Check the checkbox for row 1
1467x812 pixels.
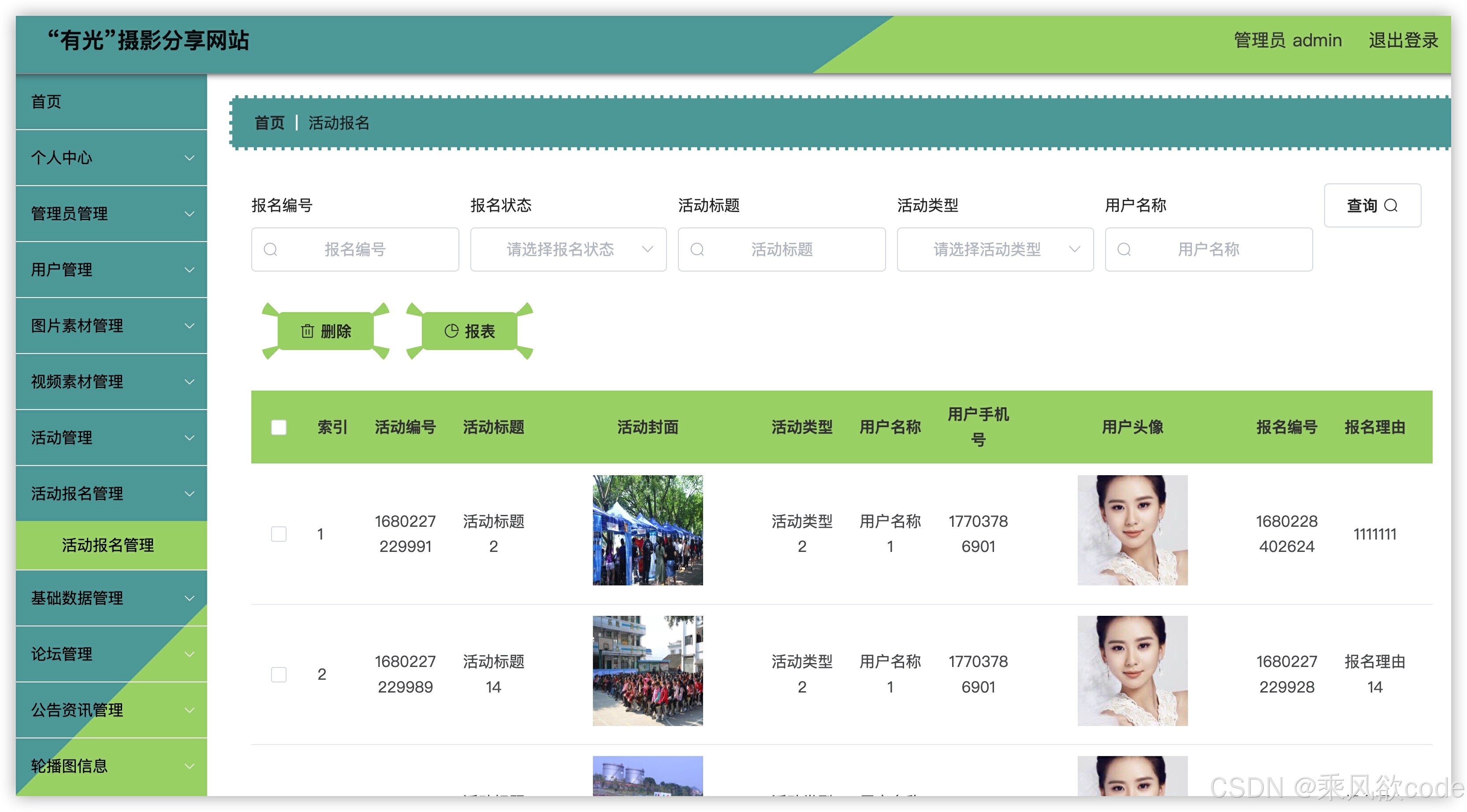click(x=279, y=533)
